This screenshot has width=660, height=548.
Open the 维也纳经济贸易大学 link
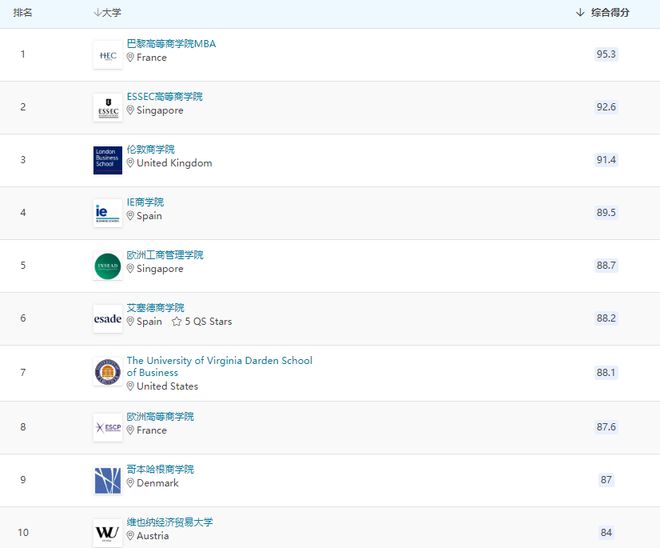[170, 522]
